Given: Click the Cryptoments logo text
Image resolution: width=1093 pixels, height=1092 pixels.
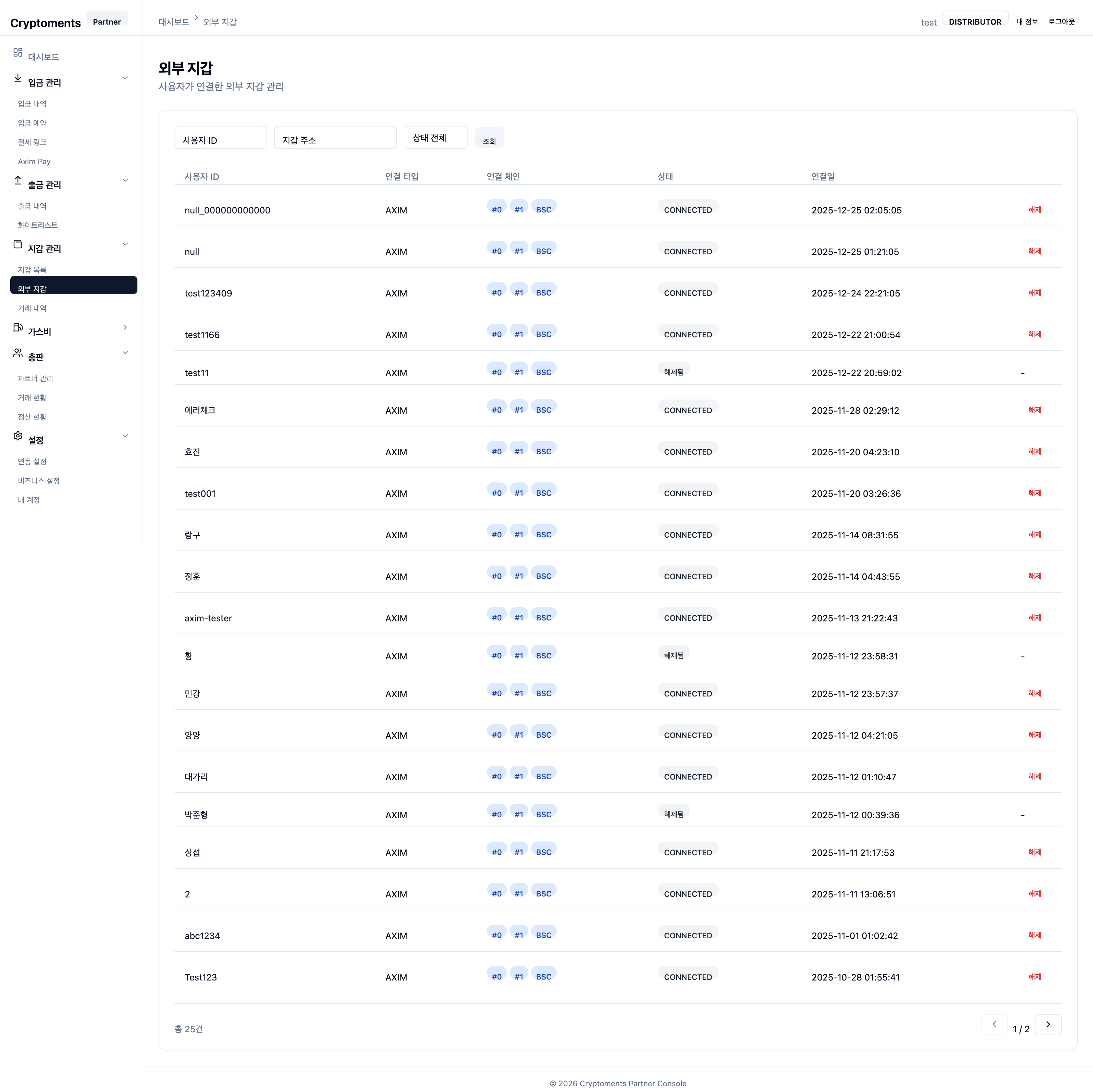Looking at the screenshot, I should coord(45,23).
